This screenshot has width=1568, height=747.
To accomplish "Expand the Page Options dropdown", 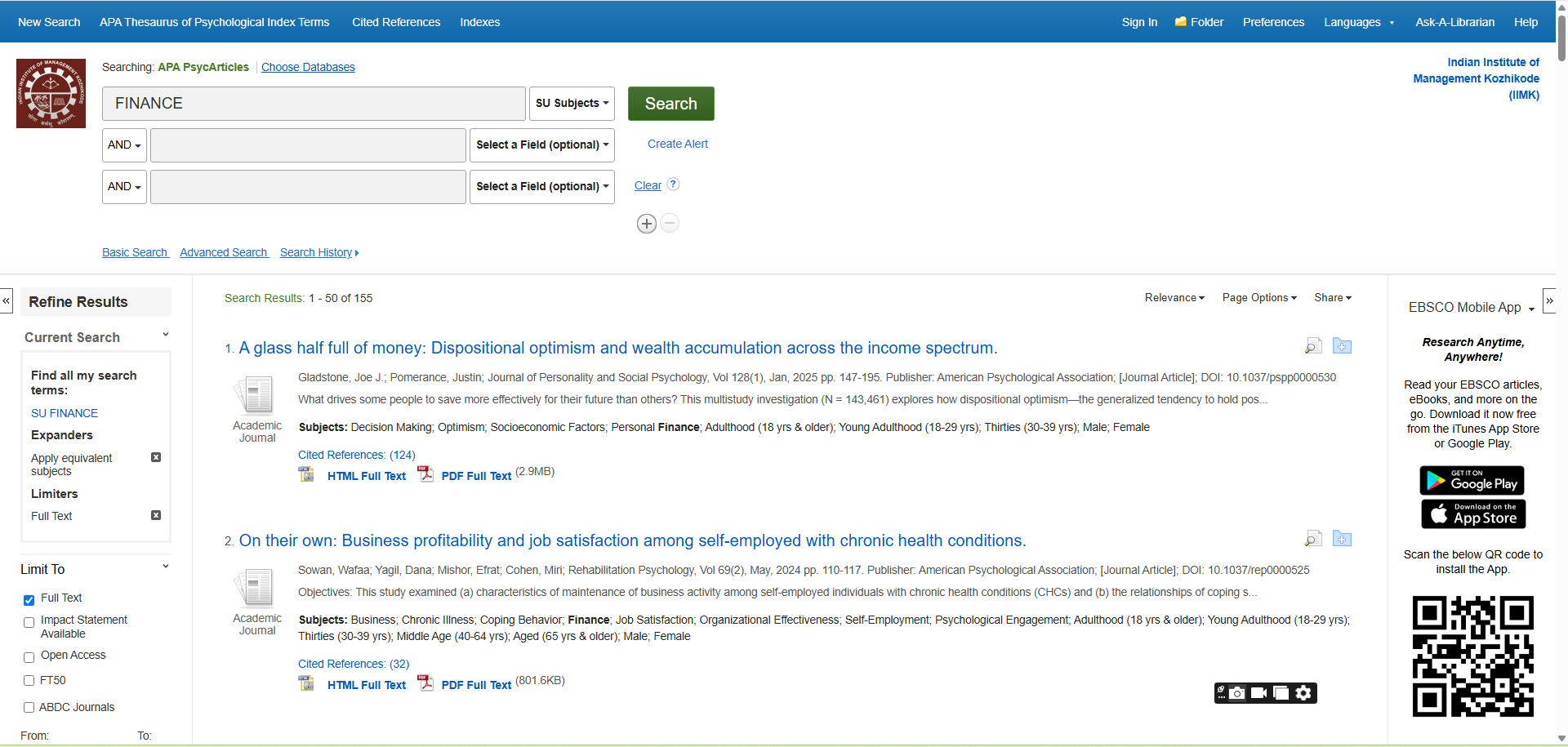I will (1258, 298).
